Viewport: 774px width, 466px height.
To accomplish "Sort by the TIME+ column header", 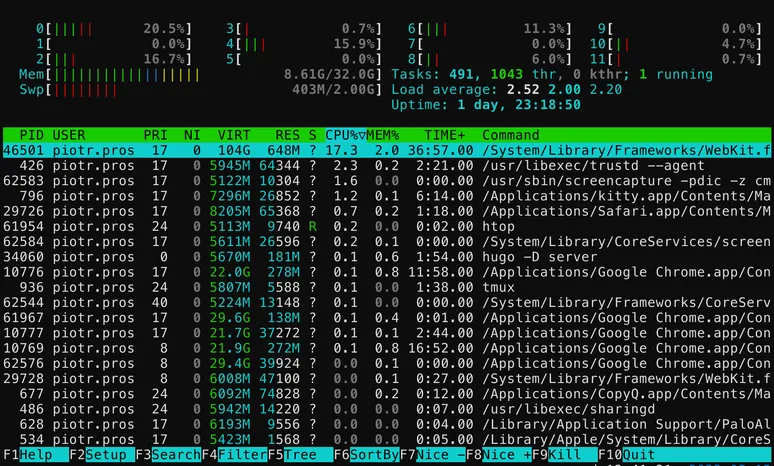I will 444,135.
